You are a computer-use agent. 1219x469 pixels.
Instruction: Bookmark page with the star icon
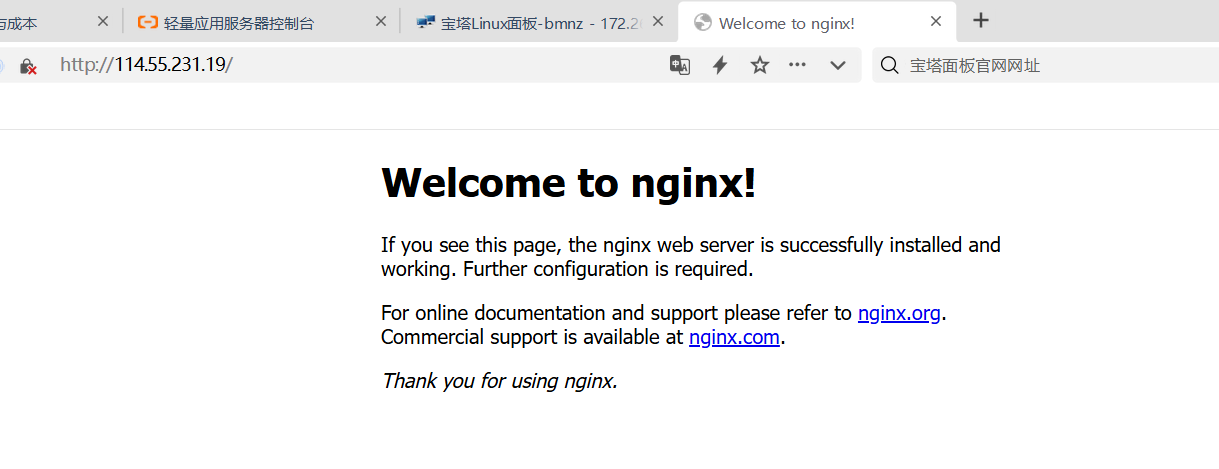(x=760, y=65)
